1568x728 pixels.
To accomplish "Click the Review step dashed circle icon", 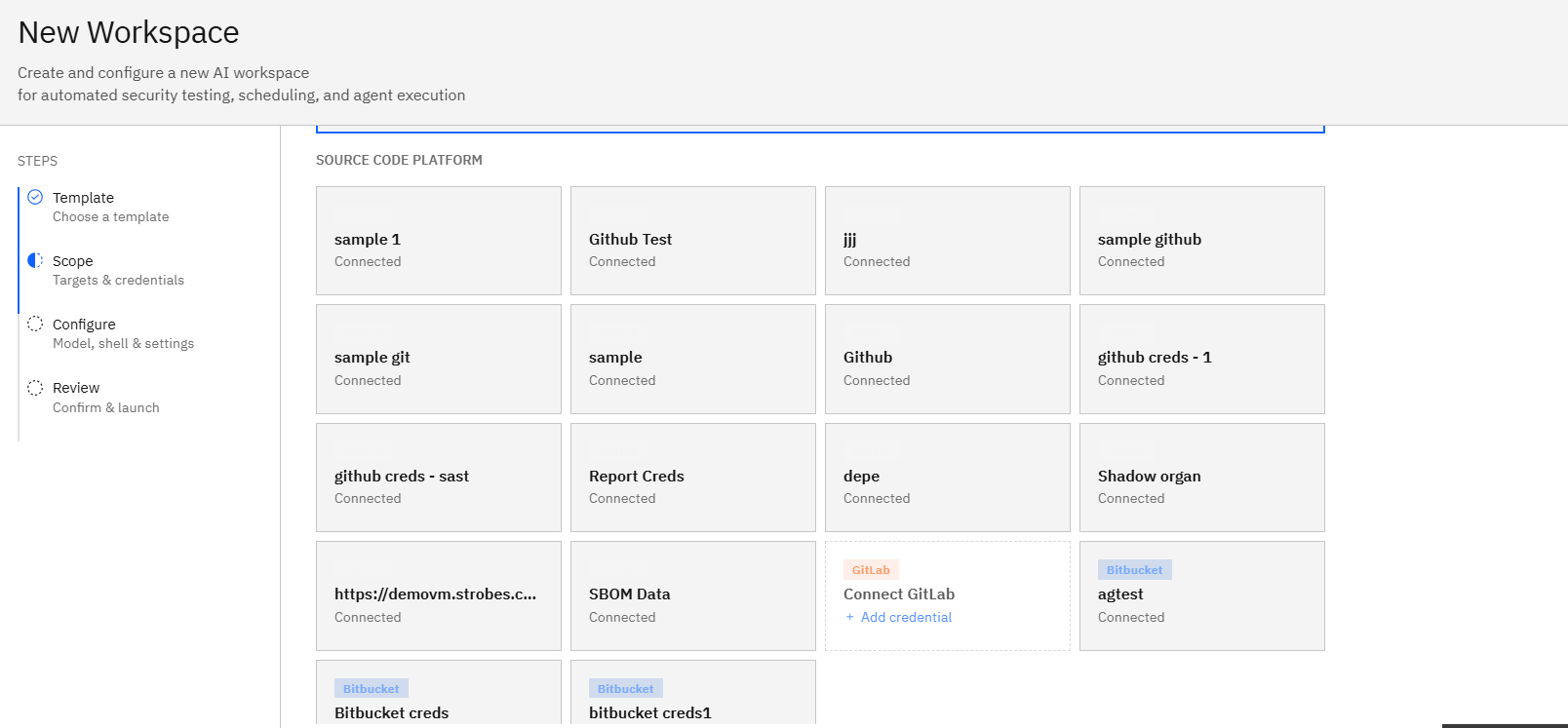I will (x=35, y=388).
